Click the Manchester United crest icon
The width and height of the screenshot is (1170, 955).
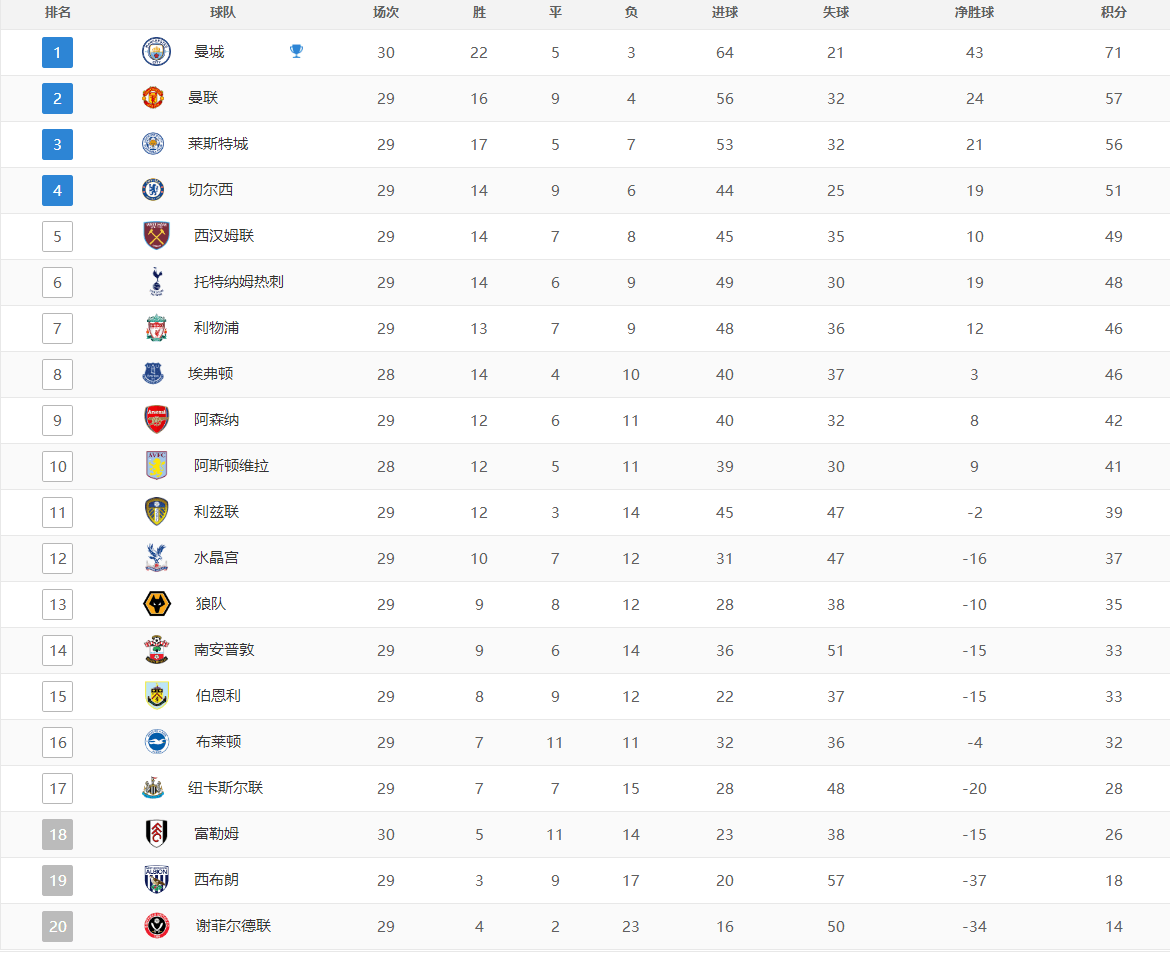pyautogui.click(x=153, y=98)
